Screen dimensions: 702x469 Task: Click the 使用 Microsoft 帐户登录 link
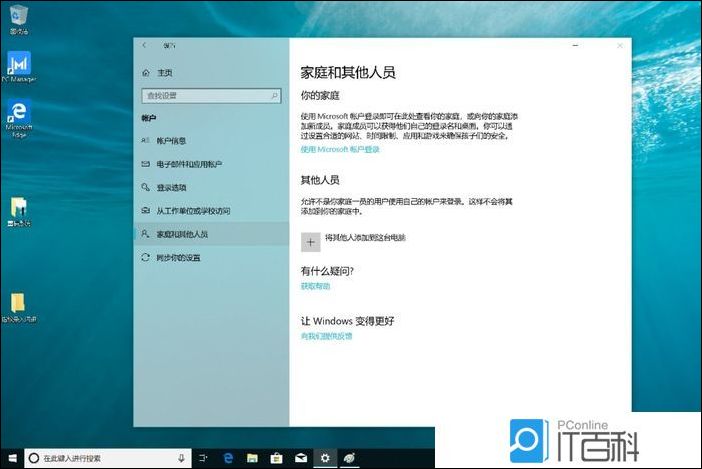[x=340, y=149]
